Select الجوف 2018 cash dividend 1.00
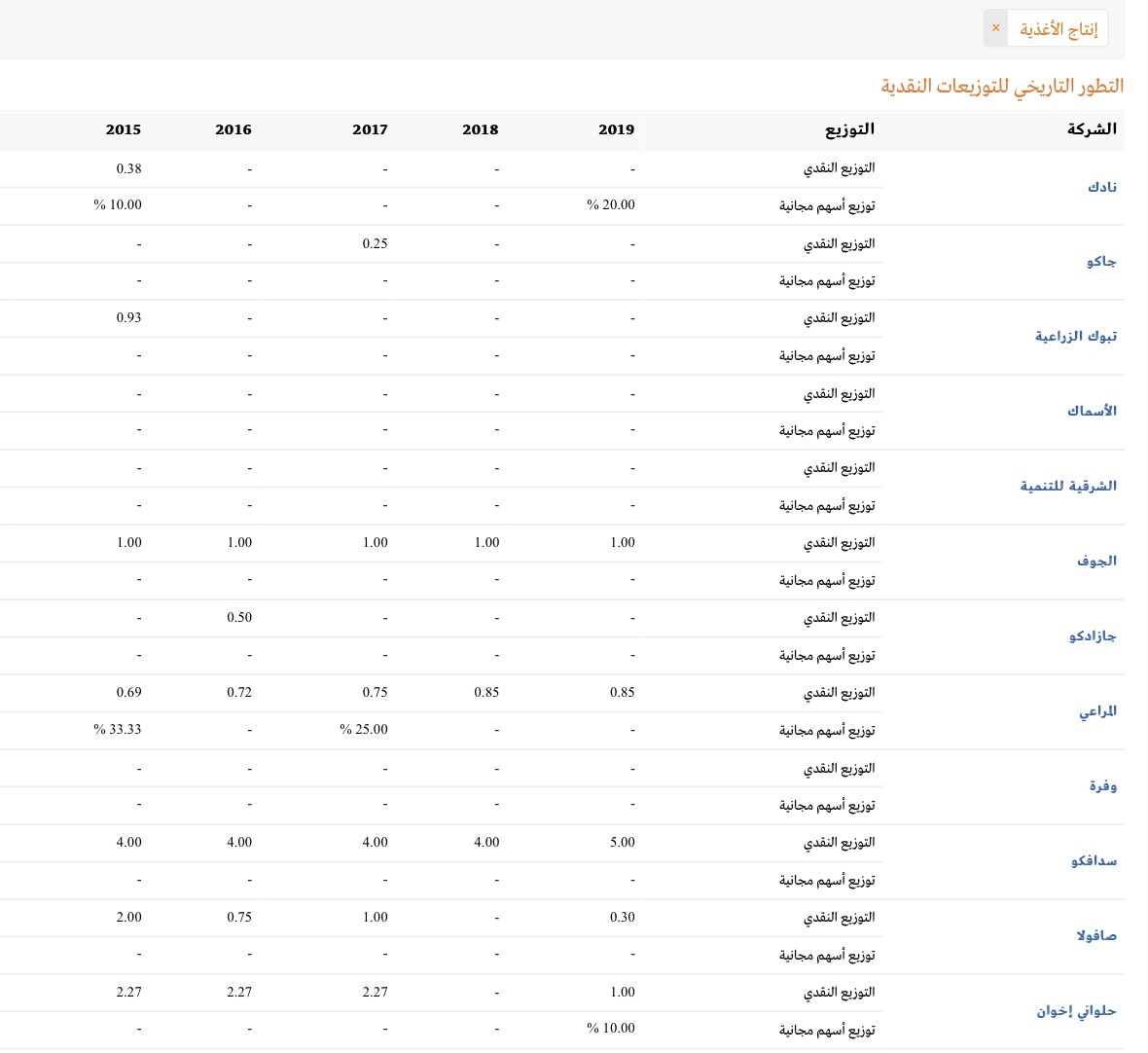The height and width of the screenshot is (1053, 1148). 486,543
